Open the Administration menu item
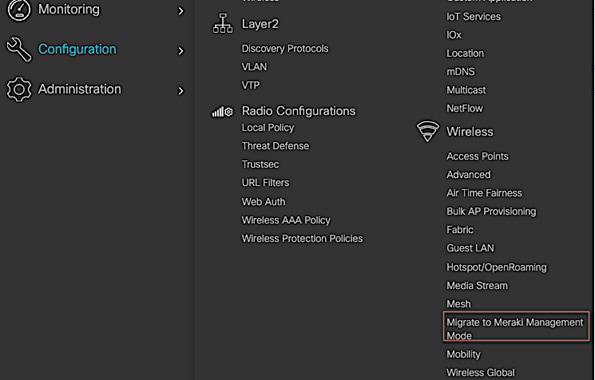595x380 pixels. click(80, 89)
